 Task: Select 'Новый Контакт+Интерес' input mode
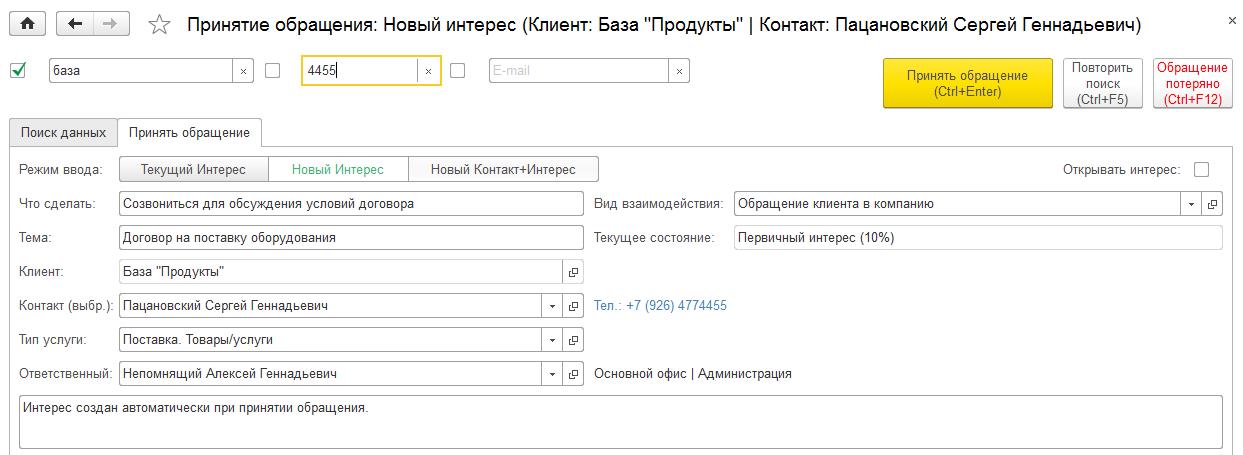503,169
